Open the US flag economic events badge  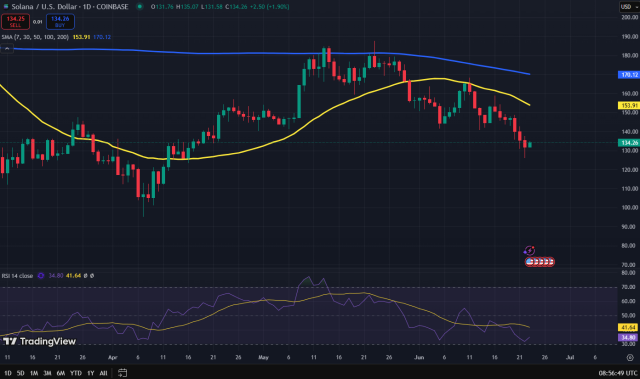540,262
